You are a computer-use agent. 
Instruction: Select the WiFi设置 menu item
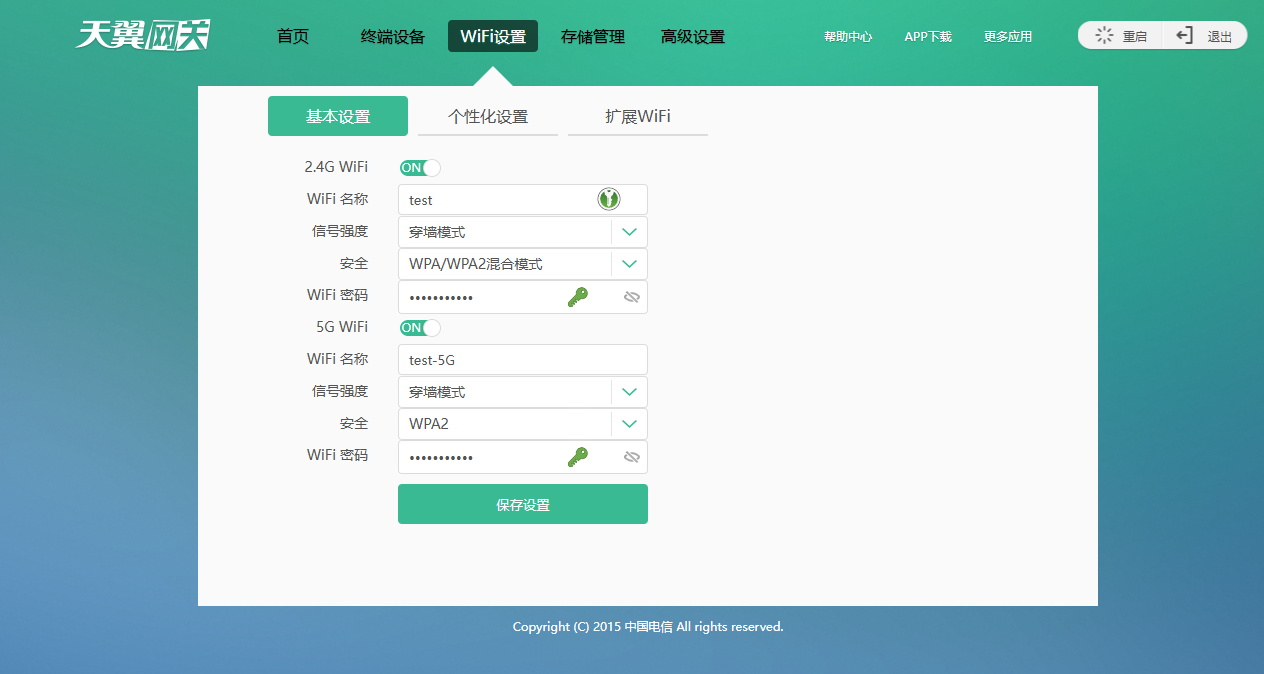(493, 36)
